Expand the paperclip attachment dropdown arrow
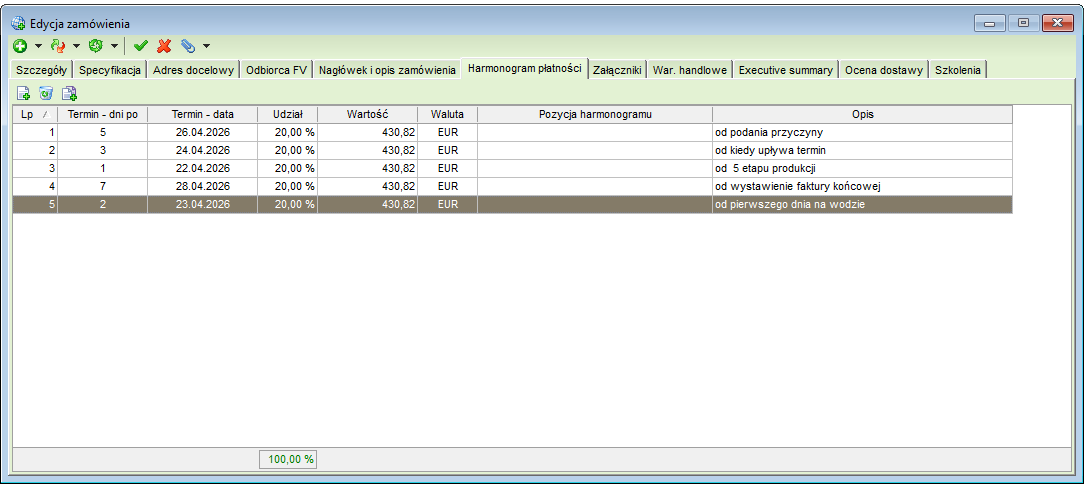This screenshot has width=1084, height=484. pyautogui.click(x=206, y=46)
